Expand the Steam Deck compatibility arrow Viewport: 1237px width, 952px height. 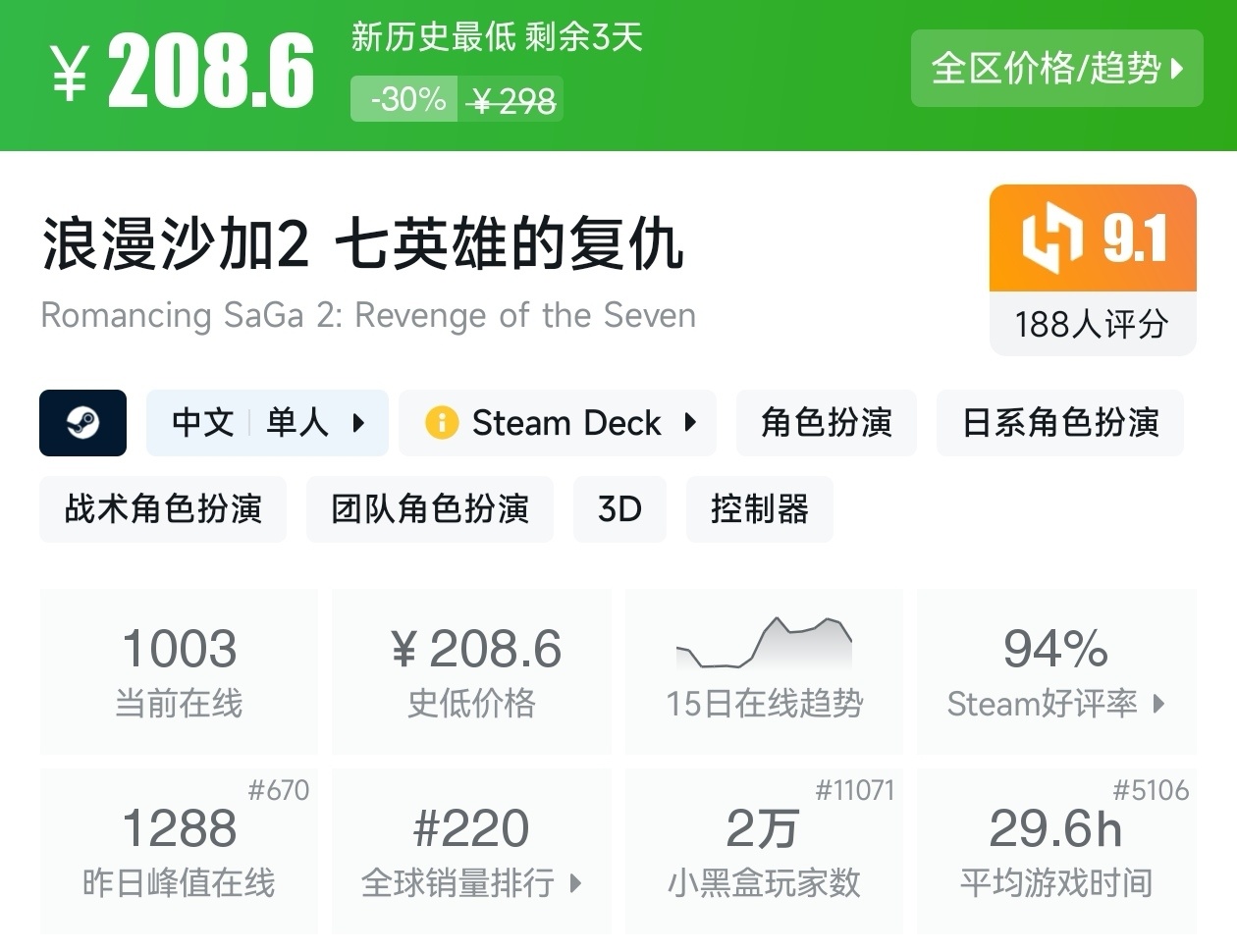[690, 423]
